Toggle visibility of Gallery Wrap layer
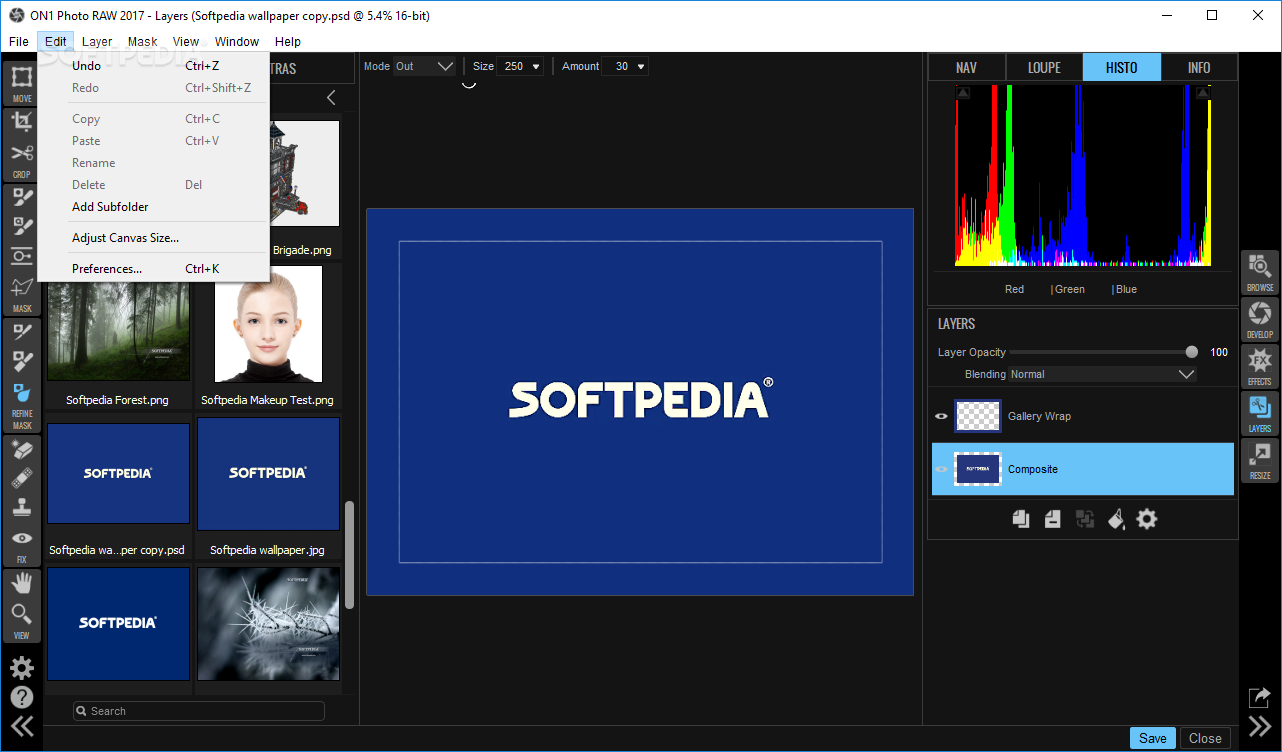This screenshot has height=752, width=1282. 941,416
